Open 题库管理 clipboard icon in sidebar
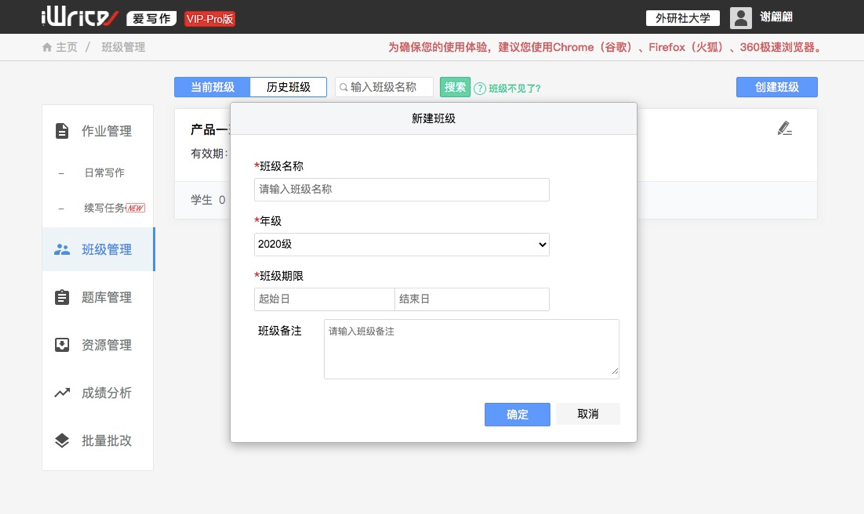 [x=62, y=297]
